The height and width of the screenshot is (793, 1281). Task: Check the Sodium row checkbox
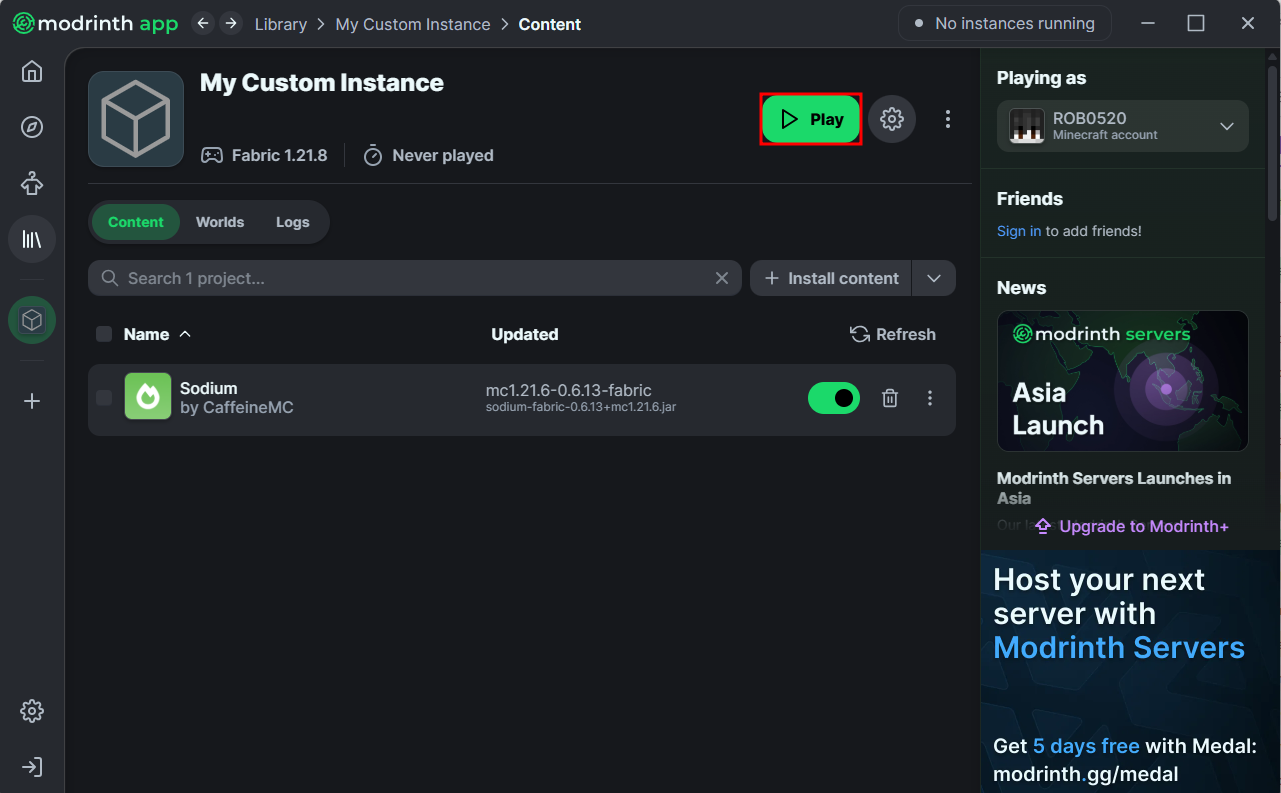pos(104,398)
